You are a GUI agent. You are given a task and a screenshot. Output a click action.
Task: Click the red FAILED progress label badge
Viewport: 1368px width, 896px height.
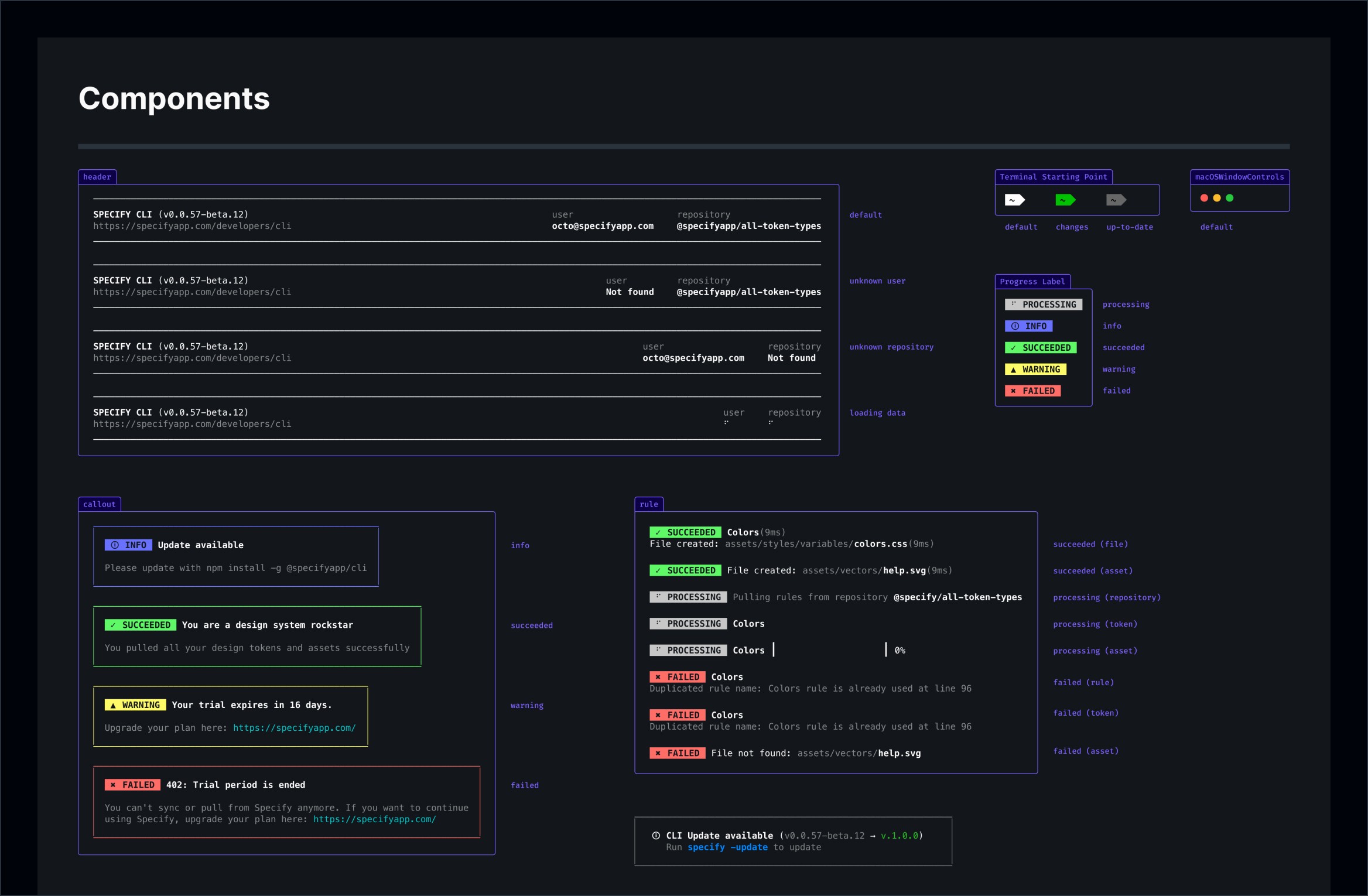point(1033,391)
